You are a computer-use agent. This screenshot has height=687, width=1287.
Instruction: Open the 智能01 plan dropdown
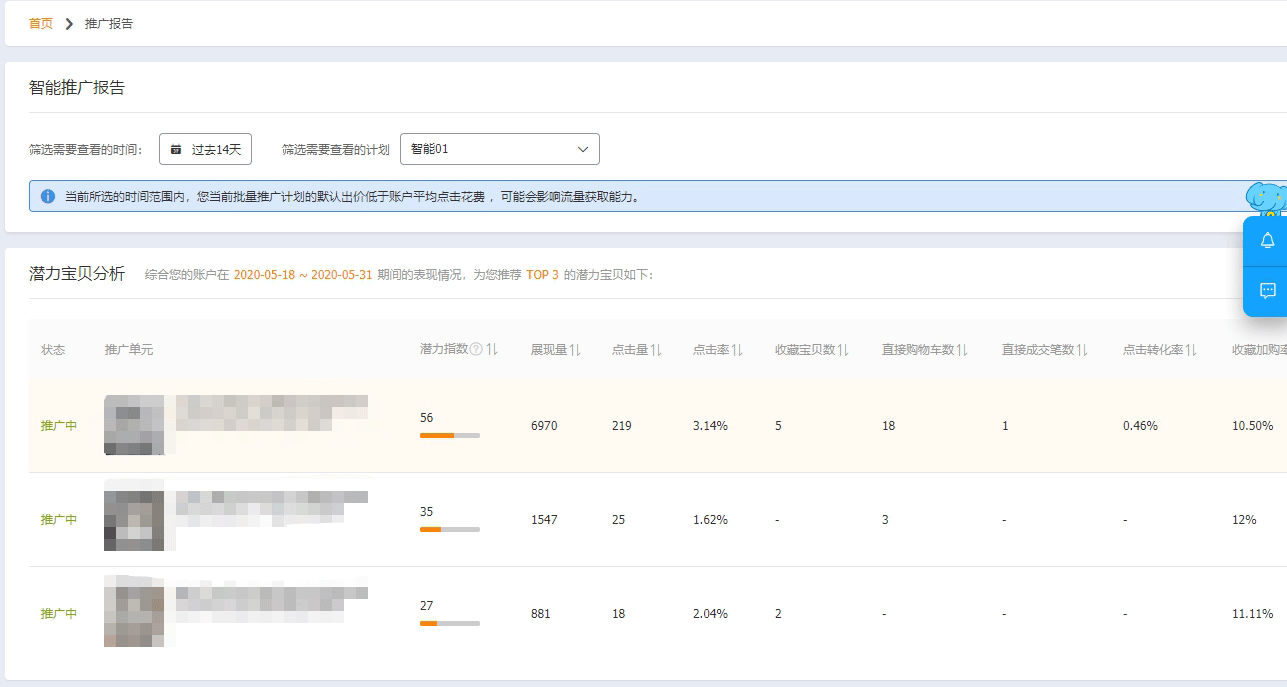[x=499, y=149]
